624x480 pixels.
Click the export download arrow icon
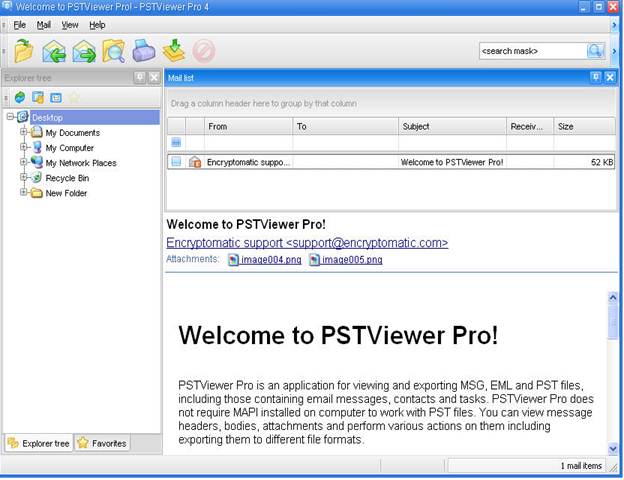tap(174, 51)
